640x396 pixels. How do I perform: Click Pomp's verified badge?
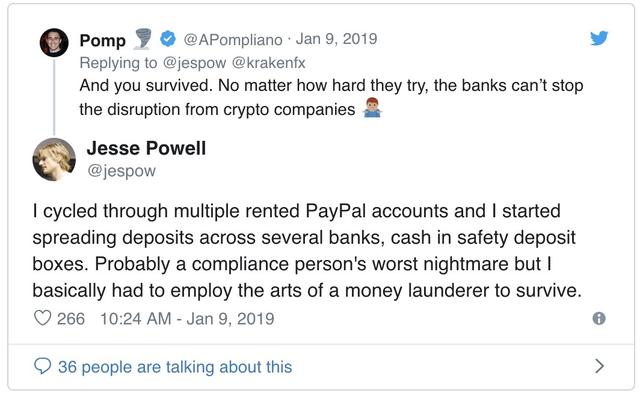pyautogui.click(x=167, y=39)
